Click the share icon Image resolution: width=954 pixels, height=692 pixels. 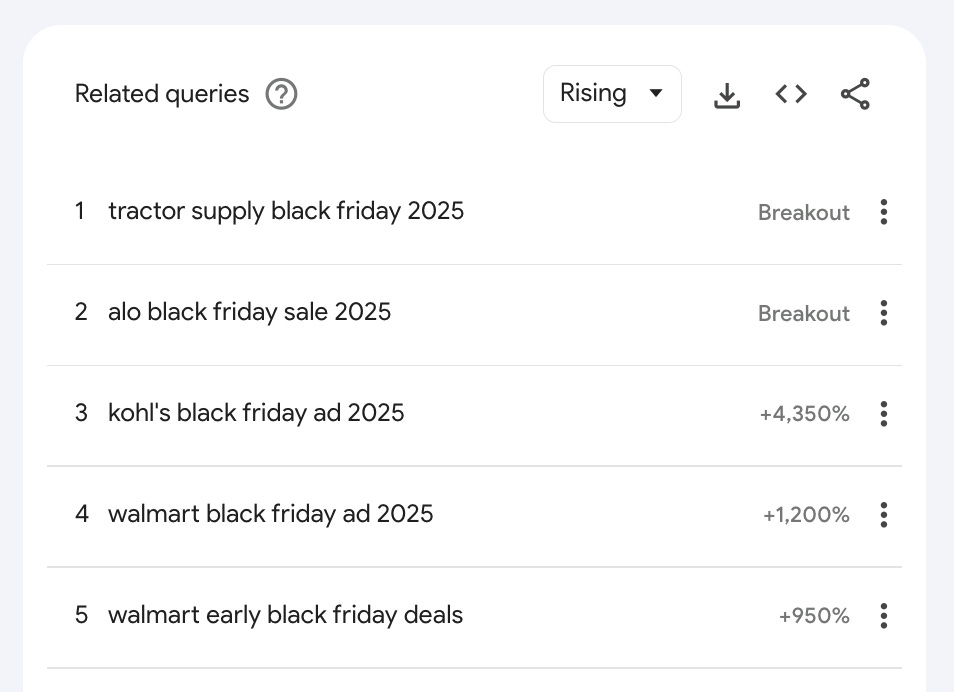pyautogui.click(x=855, y=94)
